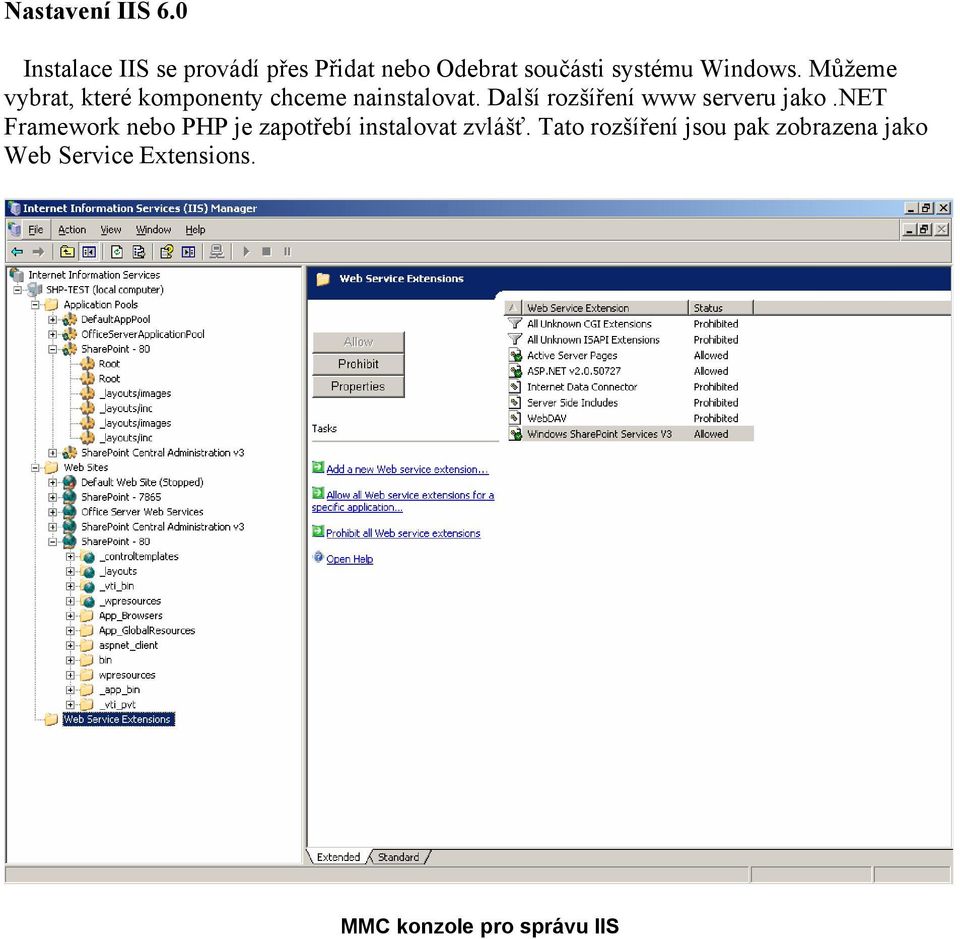Viewport: 960px width, 939px height.
Task: Click the Web Service Extensions header folder icon
Action: 323,279
